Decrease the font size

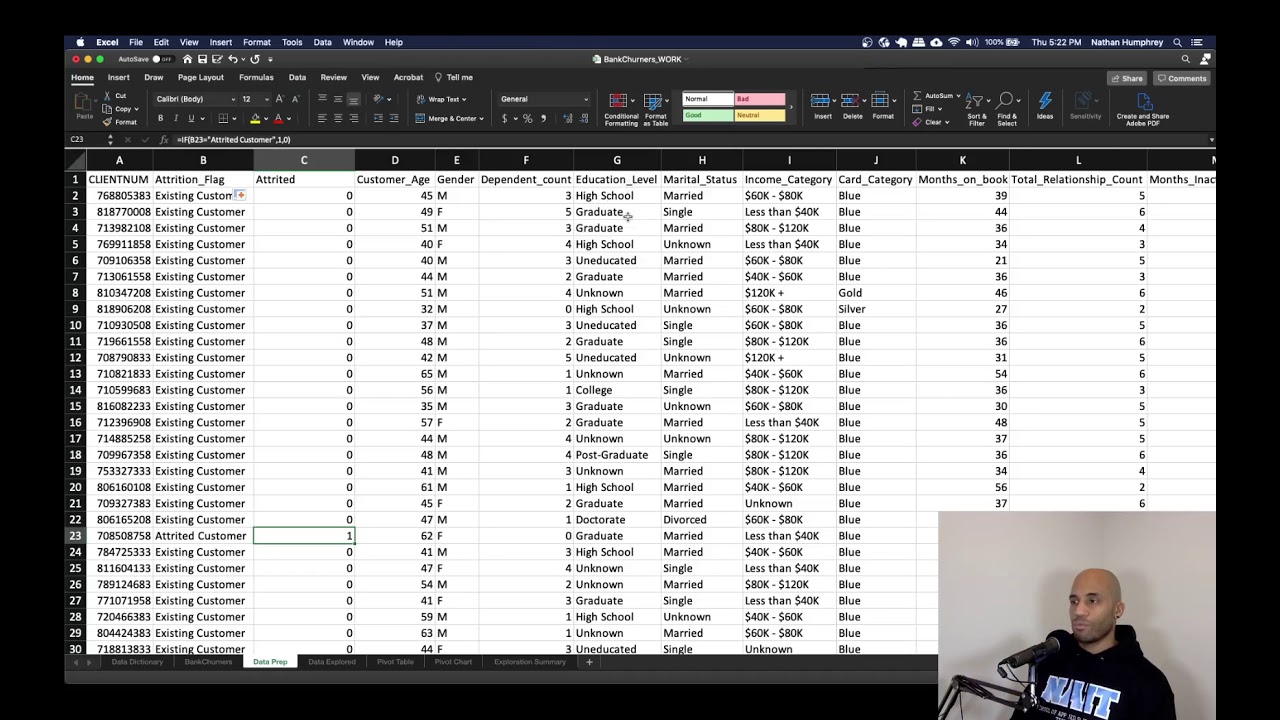294,99
